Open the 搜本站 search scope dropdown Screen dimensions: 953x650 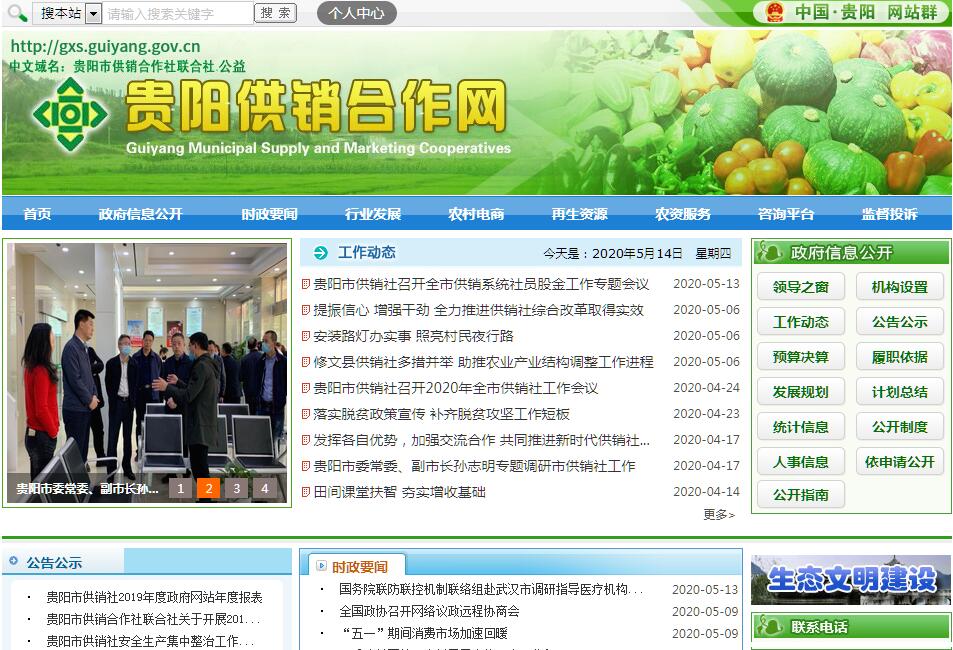[93, 13]
